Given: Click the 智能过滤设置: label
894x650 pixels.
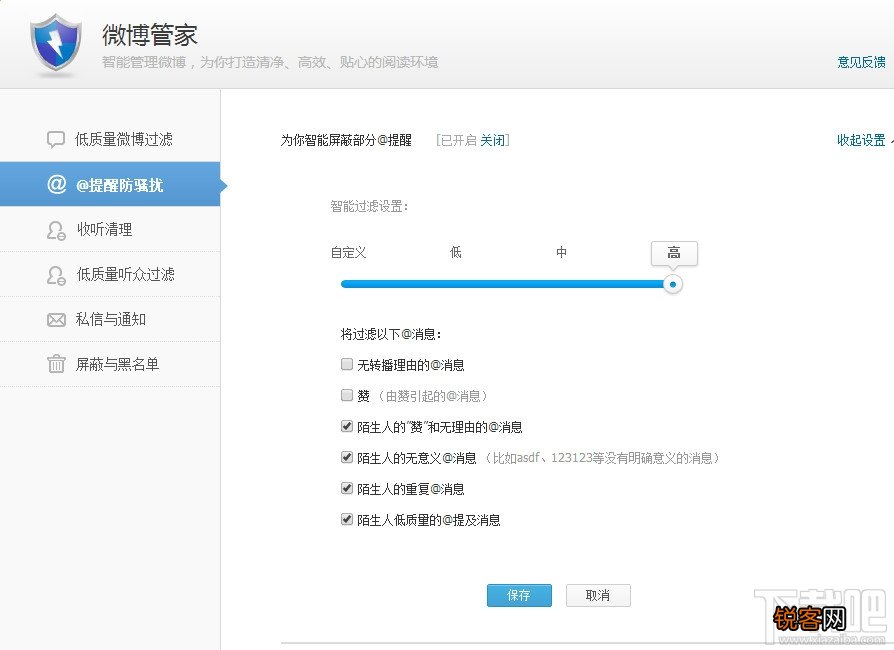Looking at the screenshot, I should (x=369, y=206).
